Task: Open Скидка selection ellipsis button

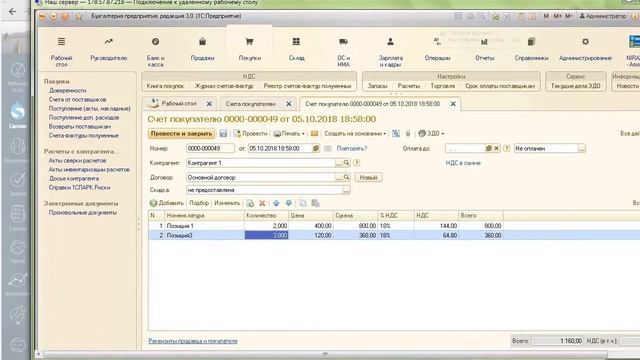Action: click(346, 190)
